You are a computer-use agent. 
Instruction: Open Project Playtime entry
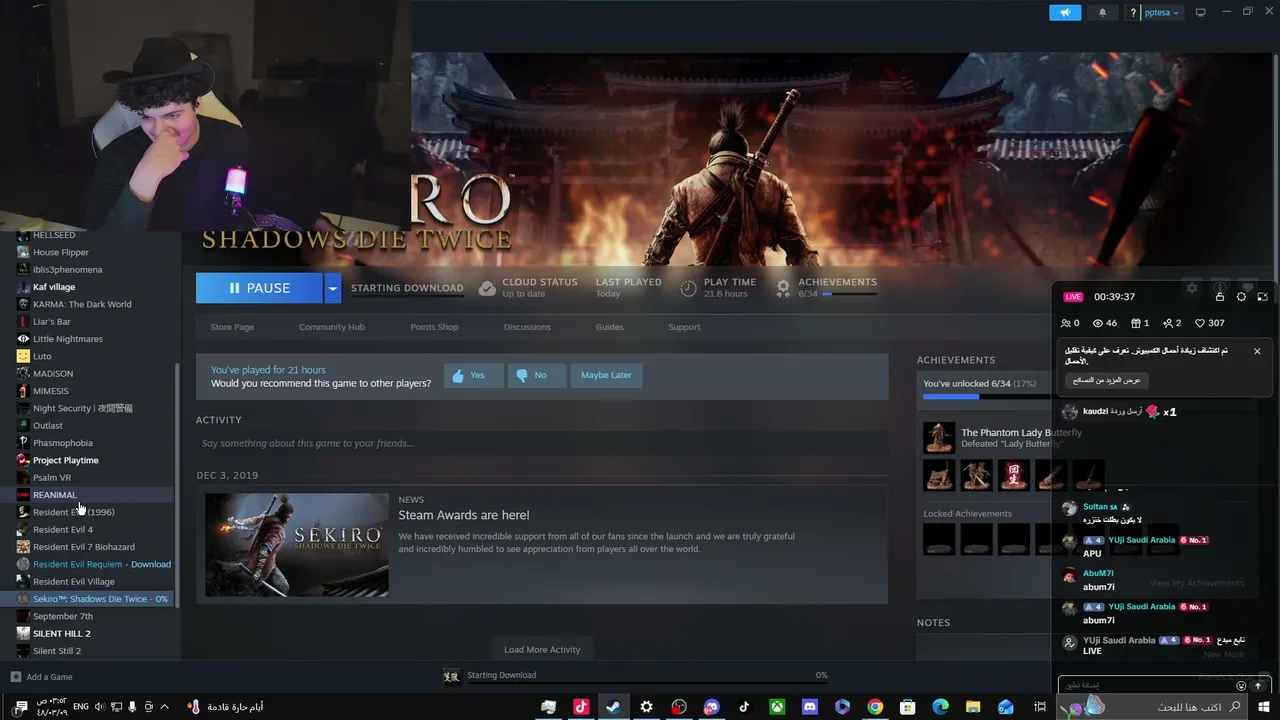(66, 460)
